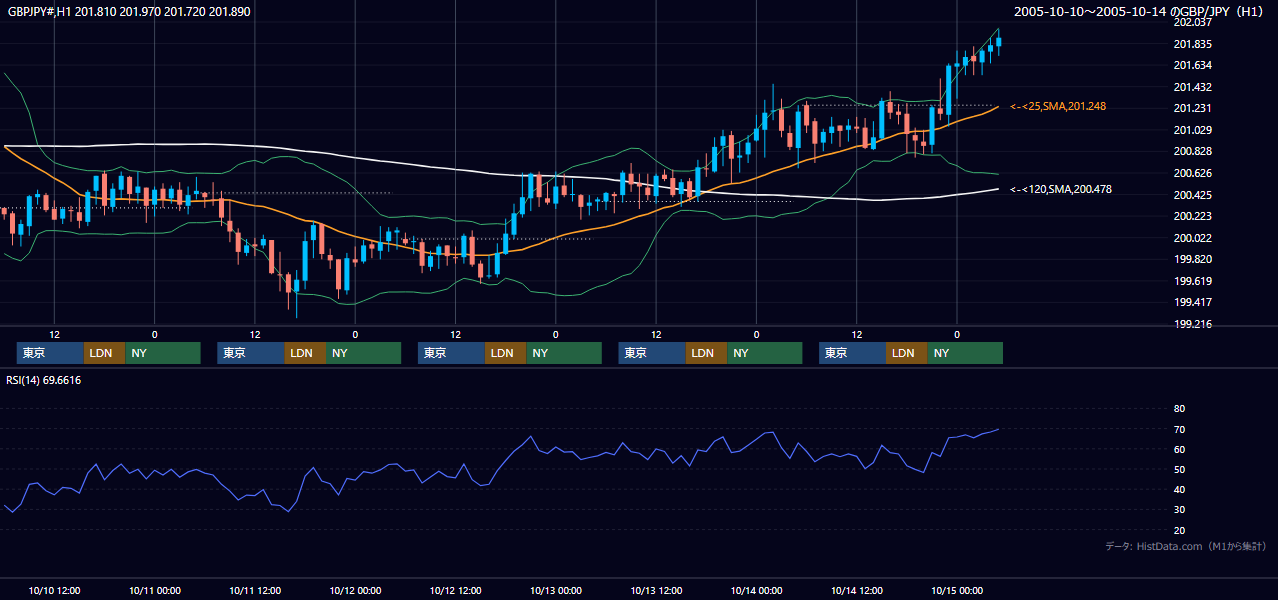Select the 10/14 00:00 time axis marker
The image size is (1278, 600).
[x=756, y=590]
